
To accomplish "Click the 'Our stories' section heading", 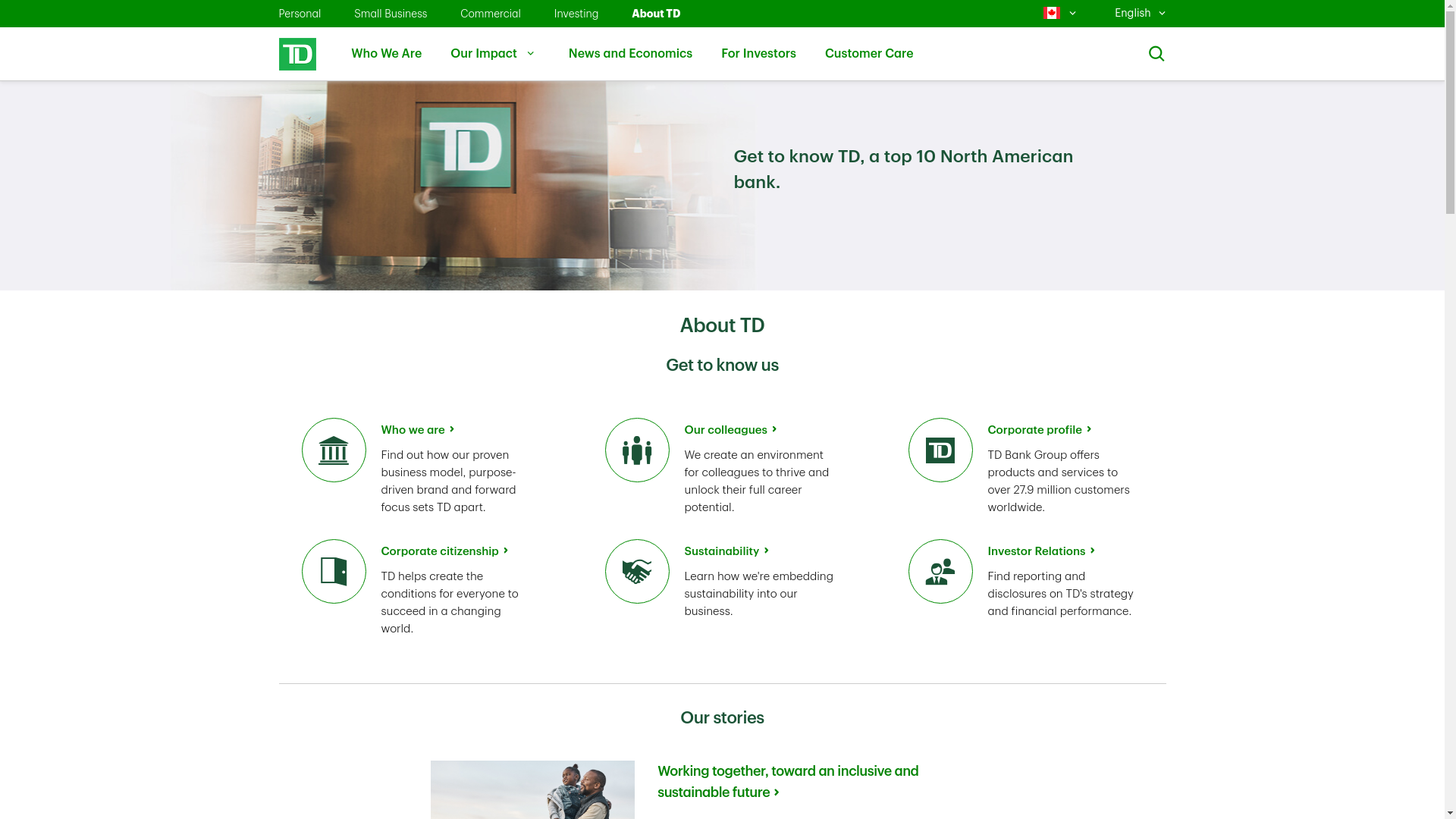I will tap(722, 718).
